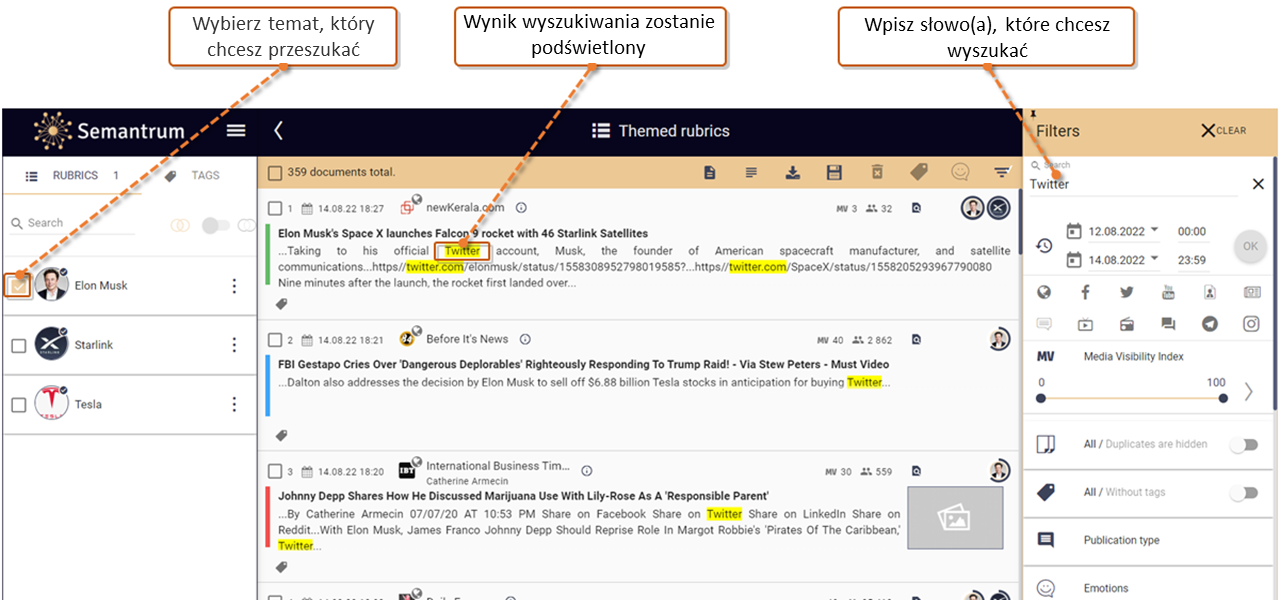Toggle the duplicates hidden switch

(x=1244, y=445)
